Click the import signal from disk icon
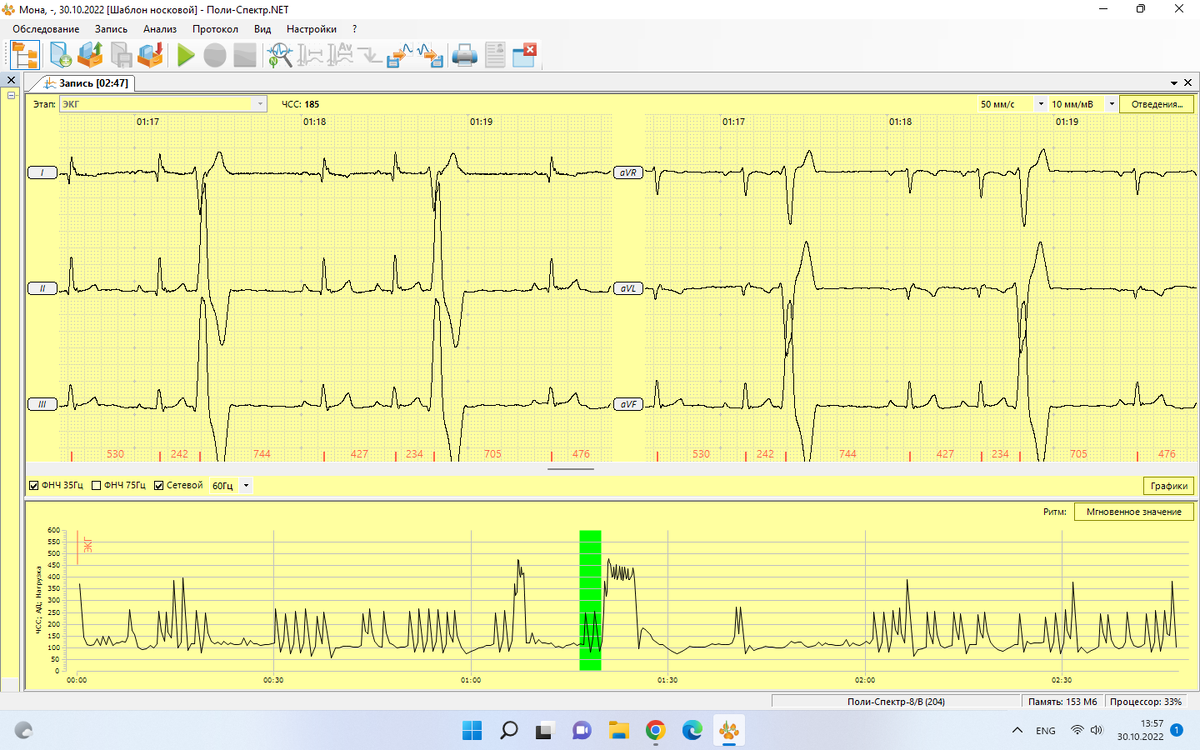This screenshot has width=1200, height=750. tap(431, 55)
